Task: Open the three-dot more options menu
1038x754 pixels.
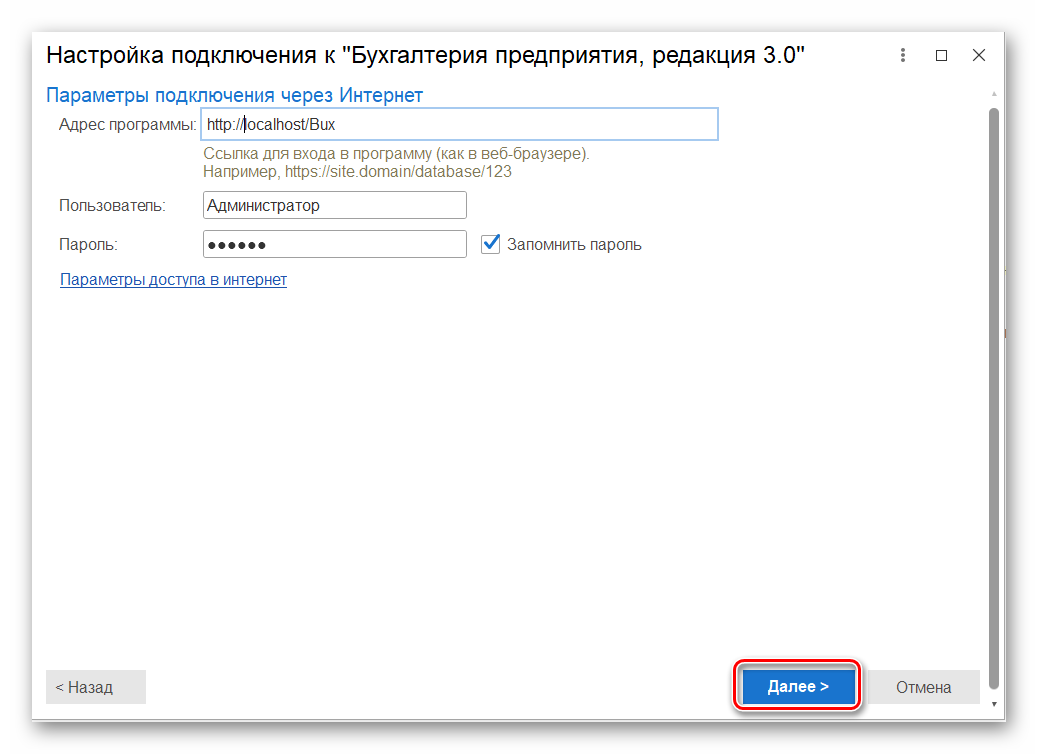Action: [x=902, y=55]
